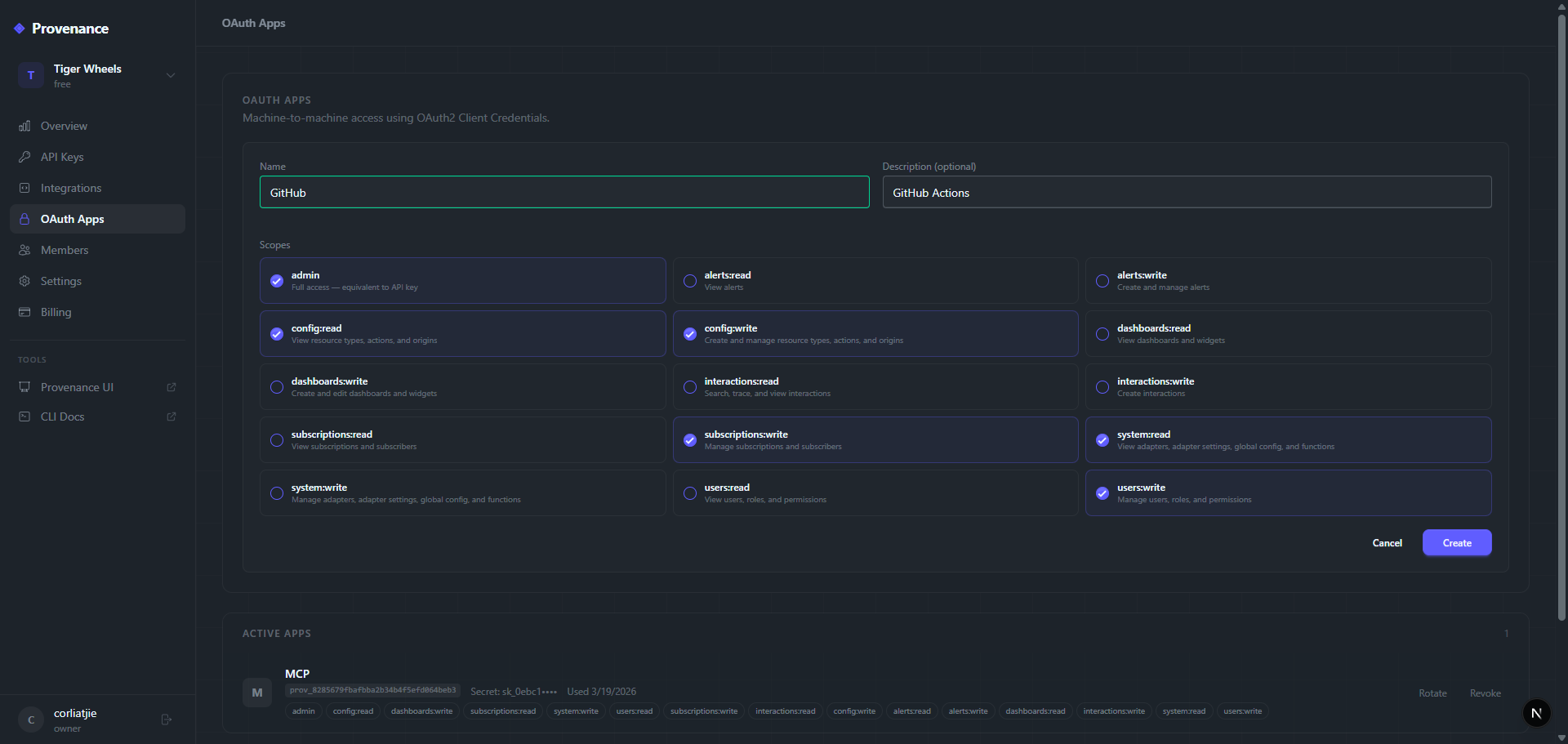Image resolution: width=1568 pixels, height=744 pixels.
Task: Select OAuth Apps in the sidebar
Action: (73, 219)
